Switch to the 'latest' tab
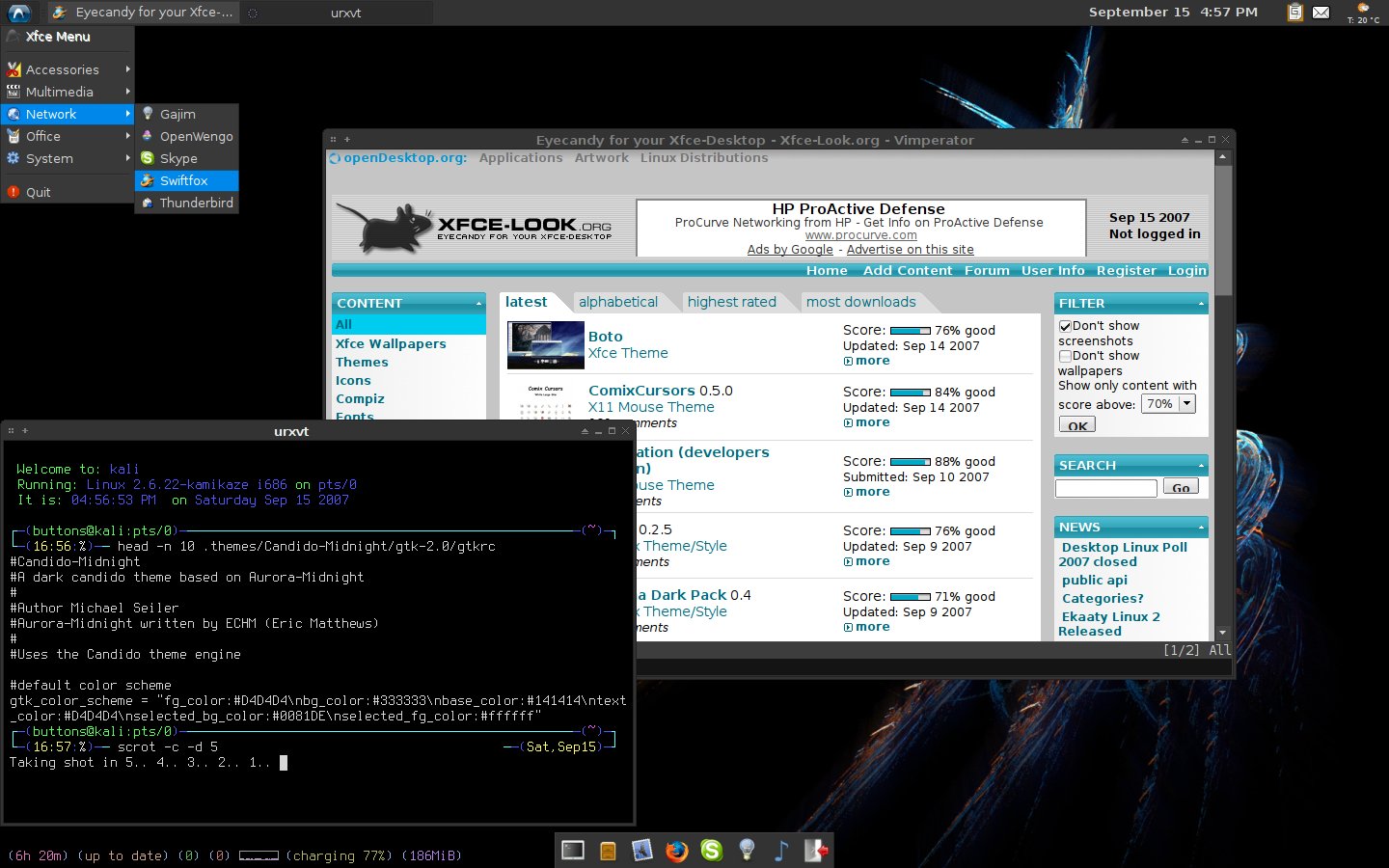1389x868 pixels. 526,302
